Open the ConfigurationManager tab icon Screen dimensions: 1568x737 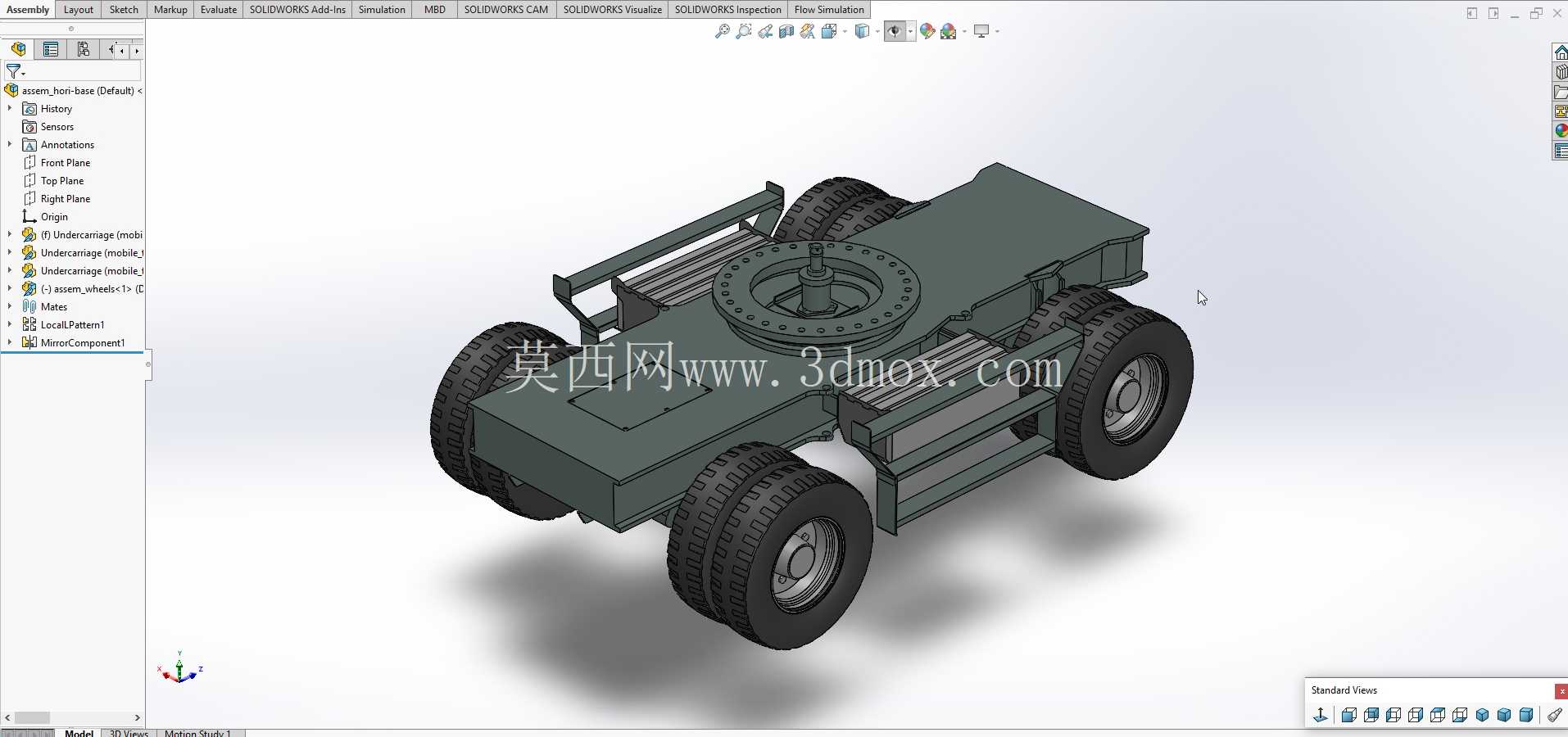tap(83, 49)
